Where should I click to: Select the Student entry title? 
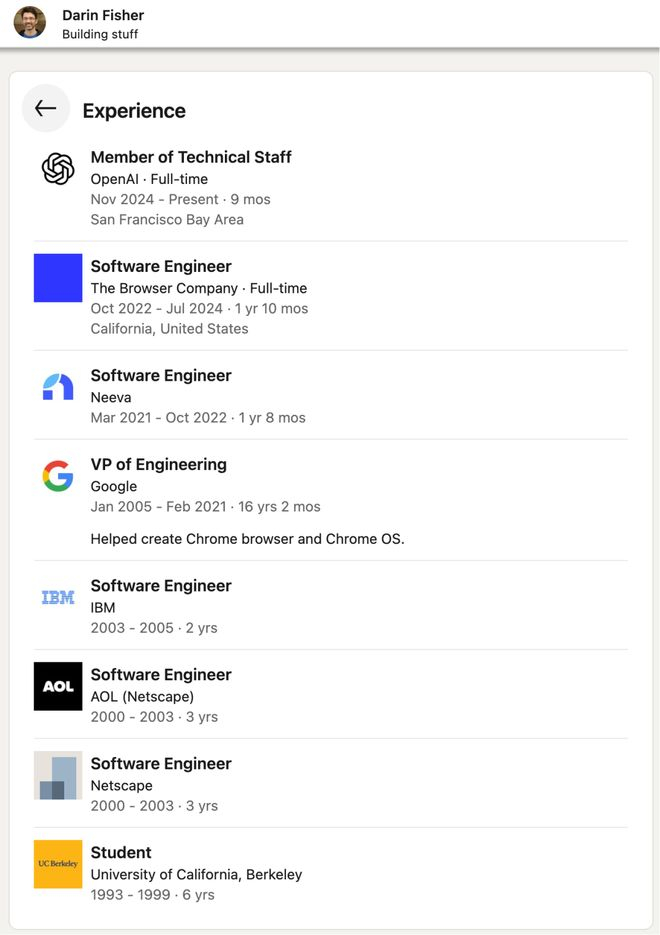pos(121,852)
